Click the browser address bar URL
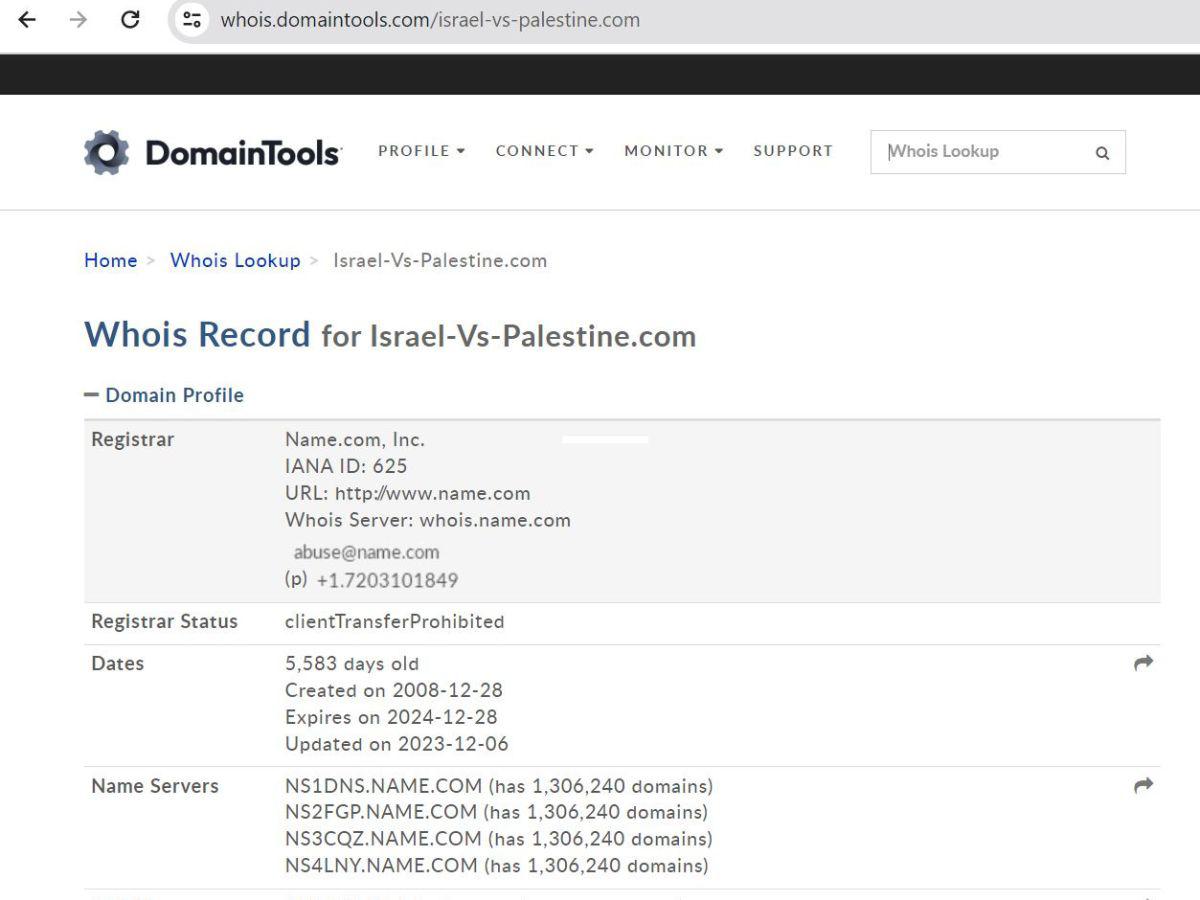This screenshot has height=900, width=1200. point(430,20)
